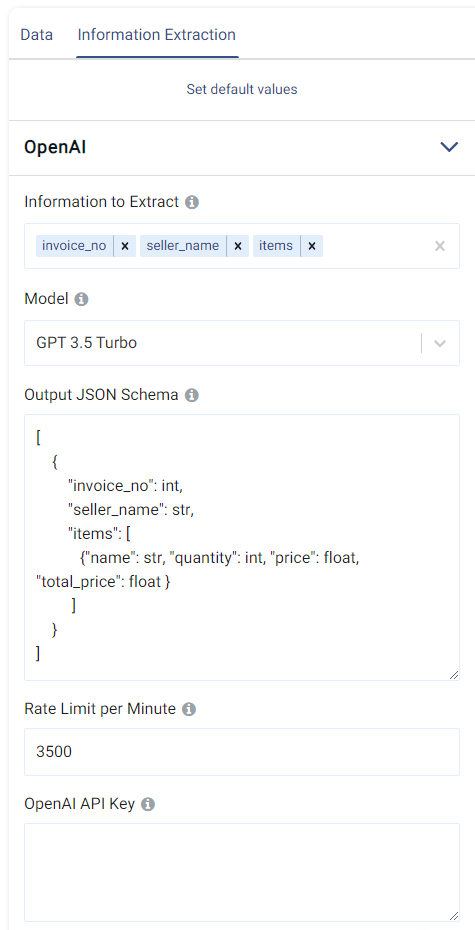475x930 pixels.
Task: Click the JSON Schema textarea resize handle
Action: pos(454,674)
